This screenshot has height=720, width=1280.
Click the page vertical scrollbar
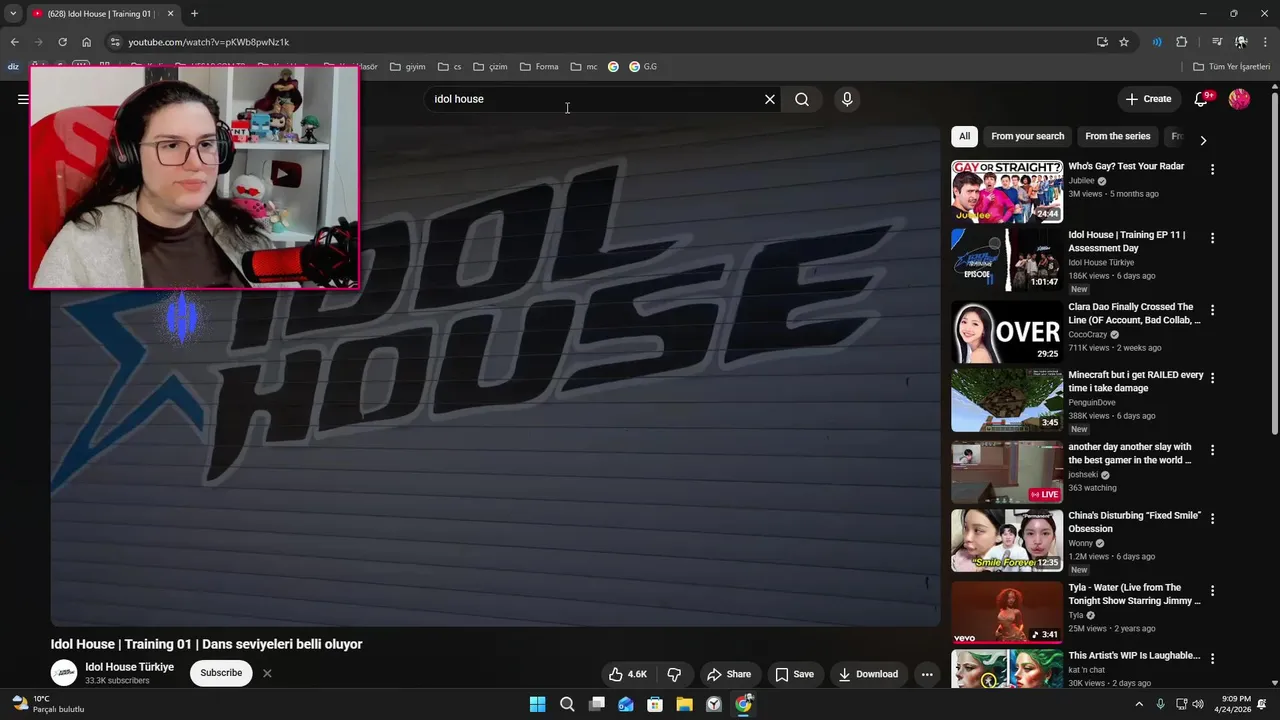[1274, 264]
